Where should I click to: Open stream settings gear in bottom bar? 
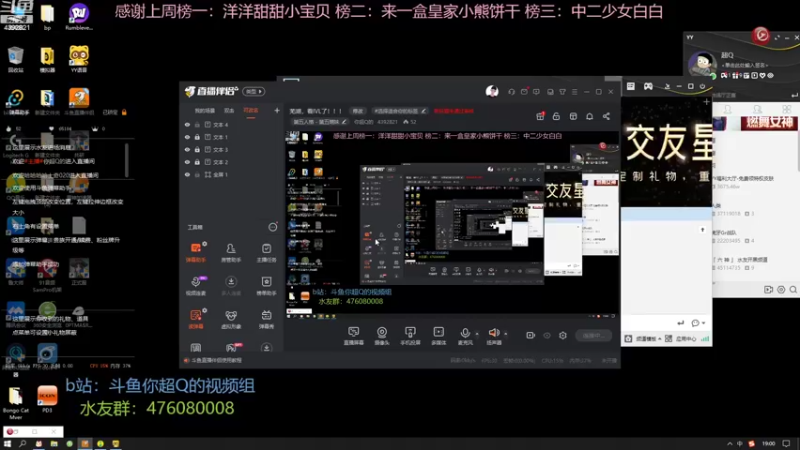click(x=563, y=335)
